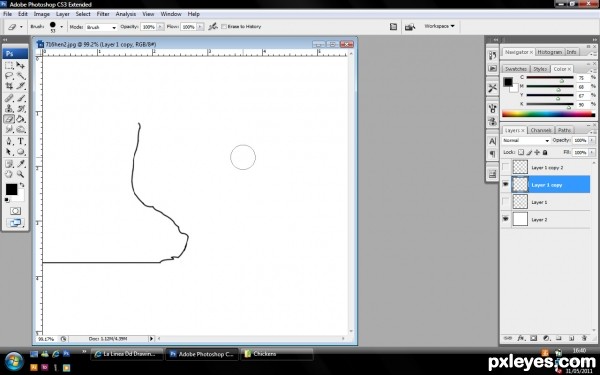Select the Lasso tool

[9, 76]
